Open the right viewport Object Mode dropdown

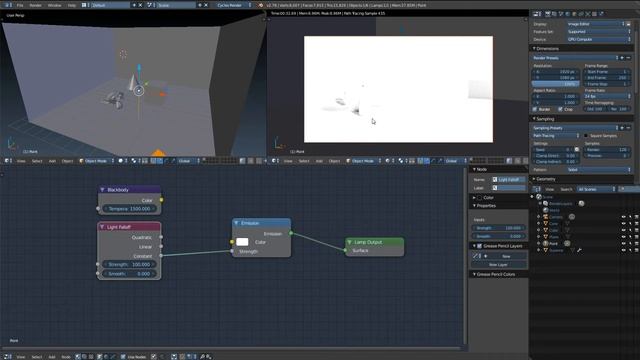363,161
